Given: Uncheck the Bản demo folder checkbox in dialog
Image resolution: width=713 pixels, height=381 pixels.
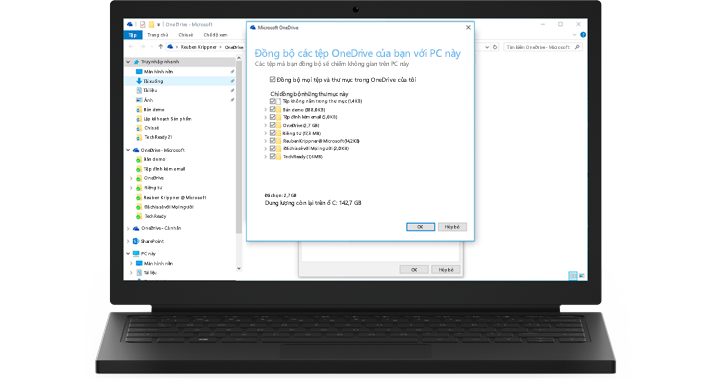Looking at the screenshot, I should 272,110.
